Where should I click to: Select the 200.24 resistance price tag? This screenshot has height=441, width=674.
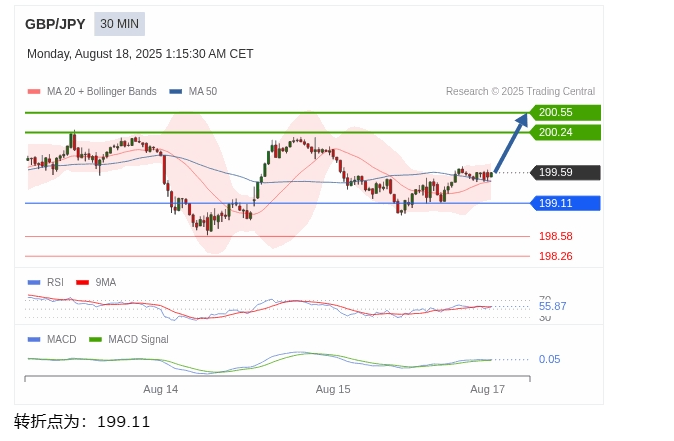565,132
